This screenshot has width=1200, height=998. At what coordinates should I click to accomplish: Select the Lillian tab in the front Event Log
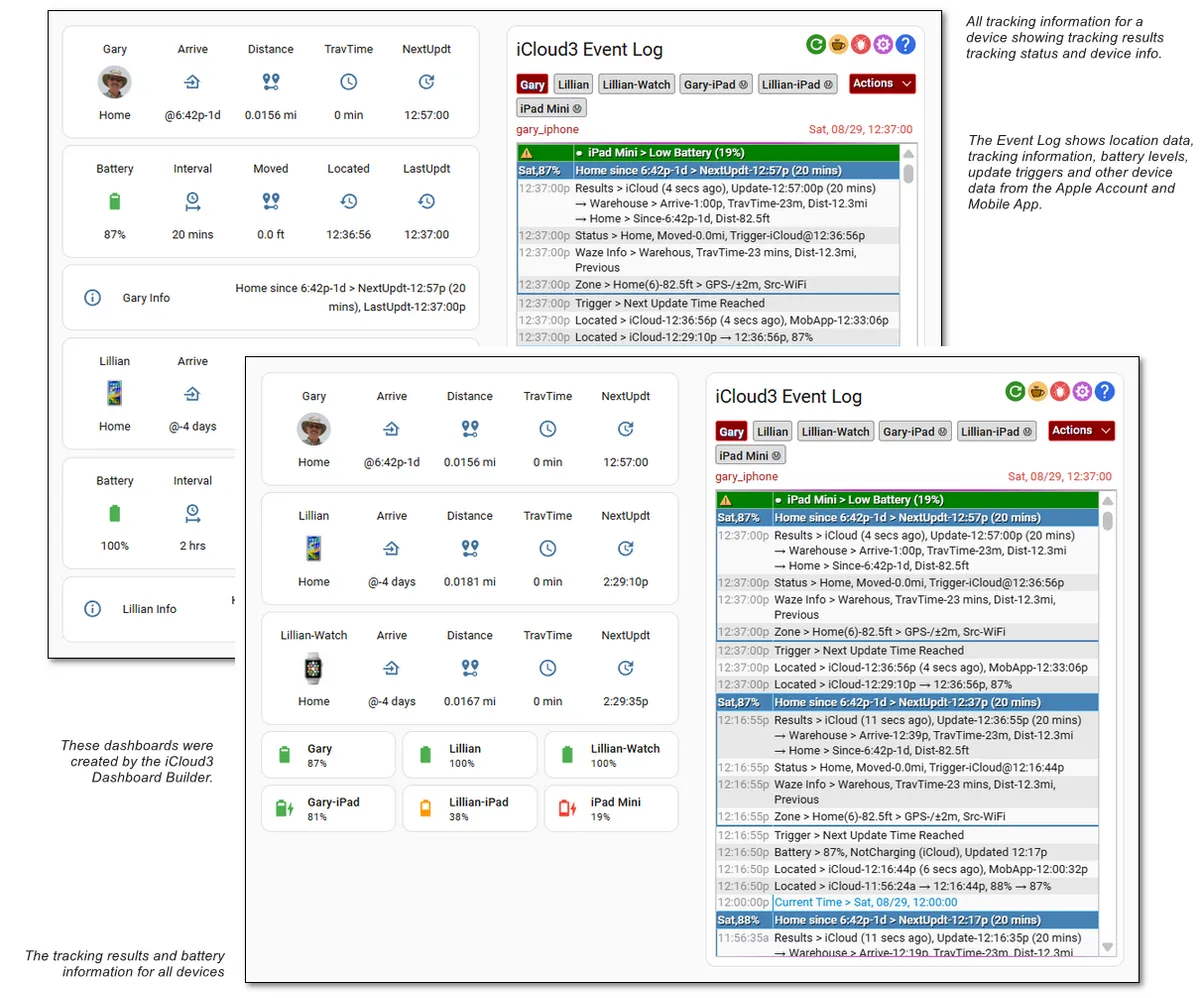(772, 431)
